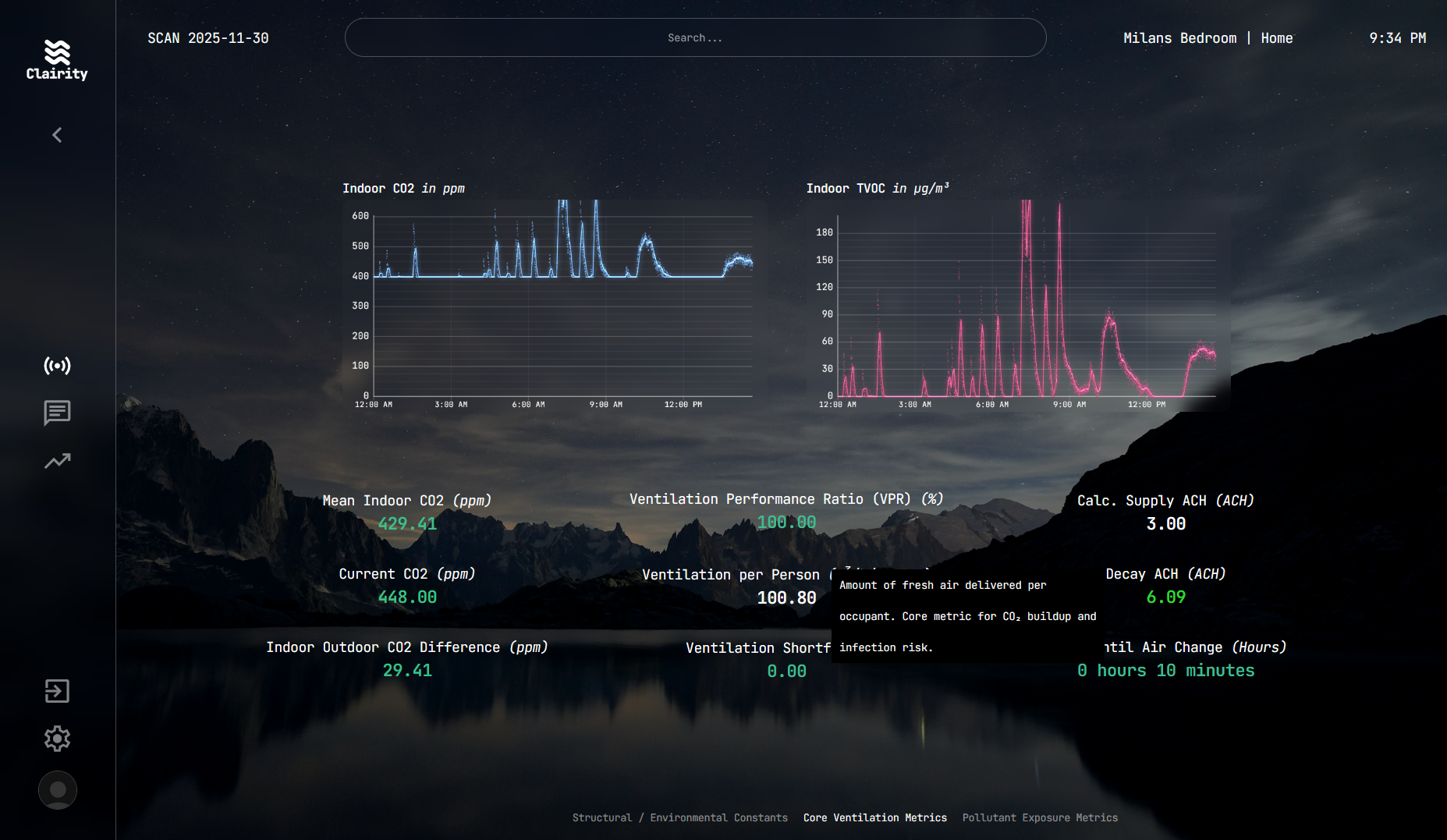Screen dimensions: 1447x840
Task: Click the Indoor CO2 chart
Action: pos(554,304)
